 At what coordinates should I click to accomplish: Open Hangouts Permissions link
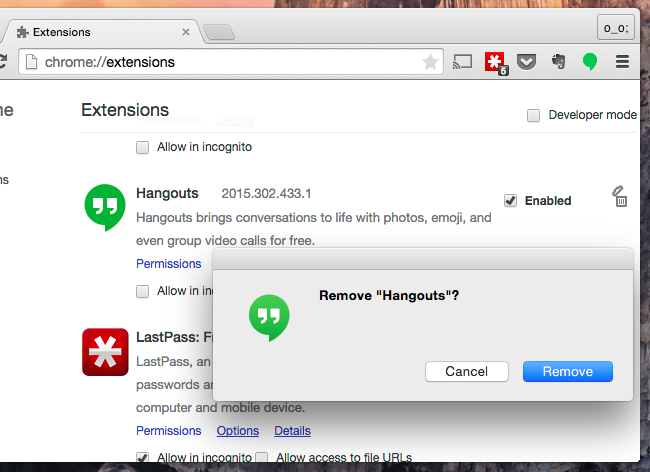click(x=169, y=264)
